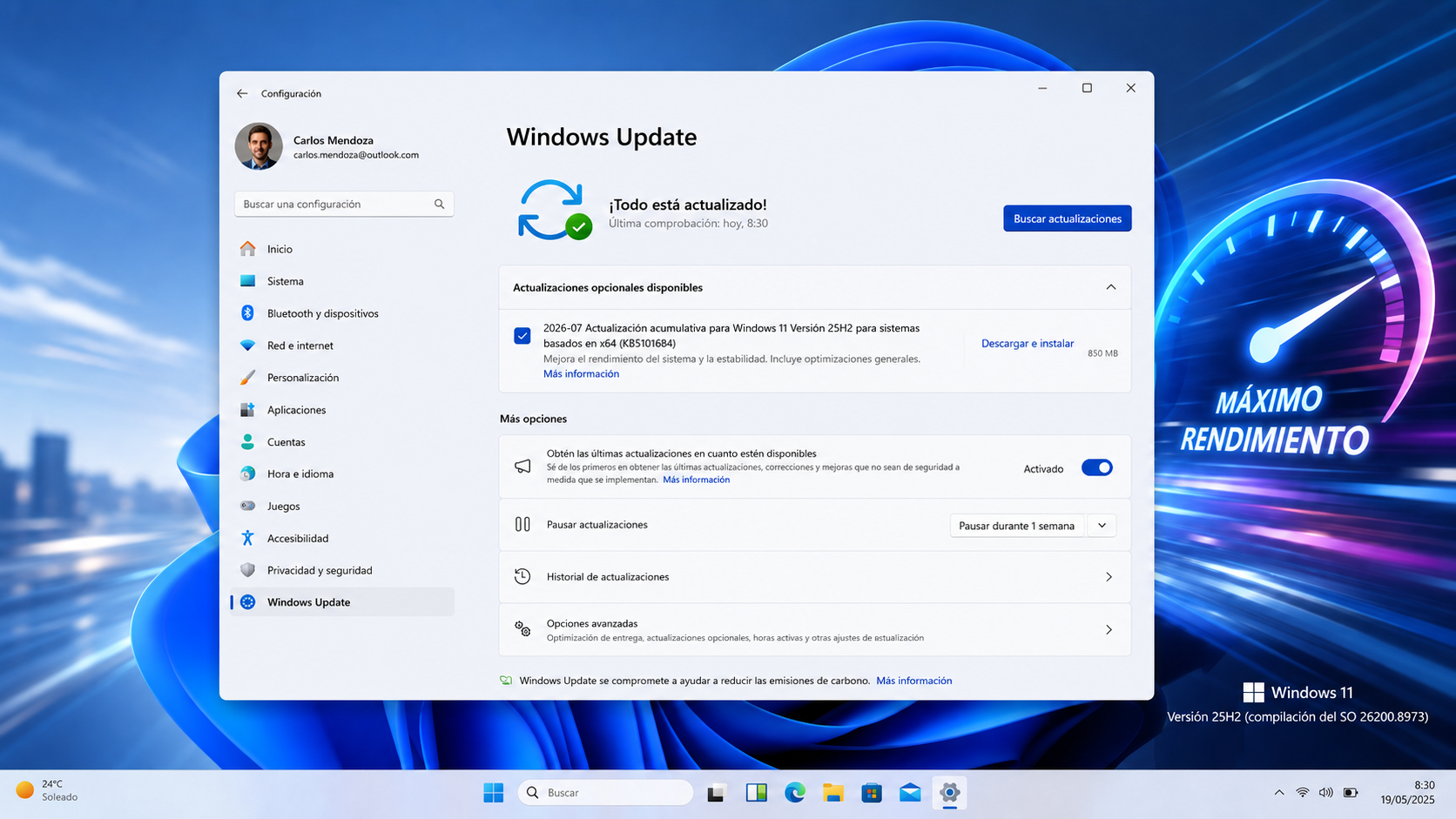The width and height of the screenshot is (1456, 819).
Task: Turn off the Activado toggle switch
Action: tap(1096, 468)
